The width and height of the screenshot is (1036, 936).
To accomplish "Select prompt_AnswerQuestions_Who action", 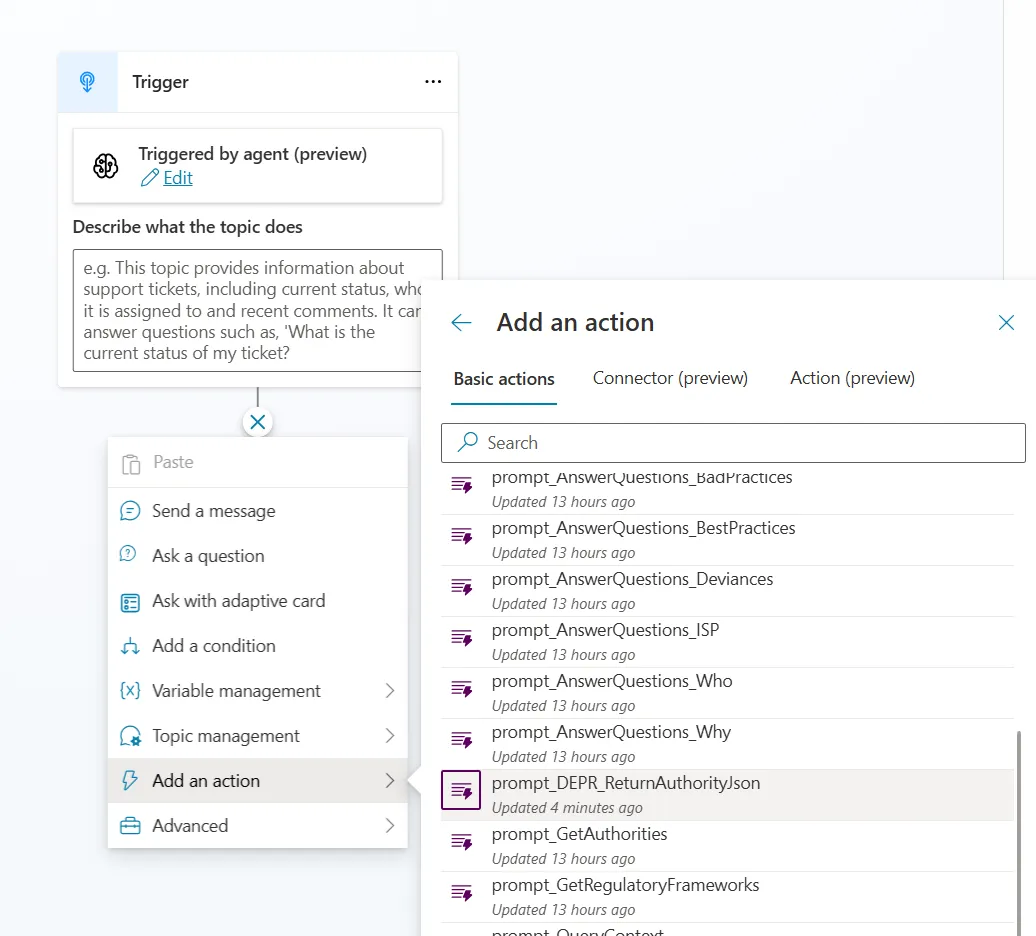I will pyautogui.click(x=727, y=693).
